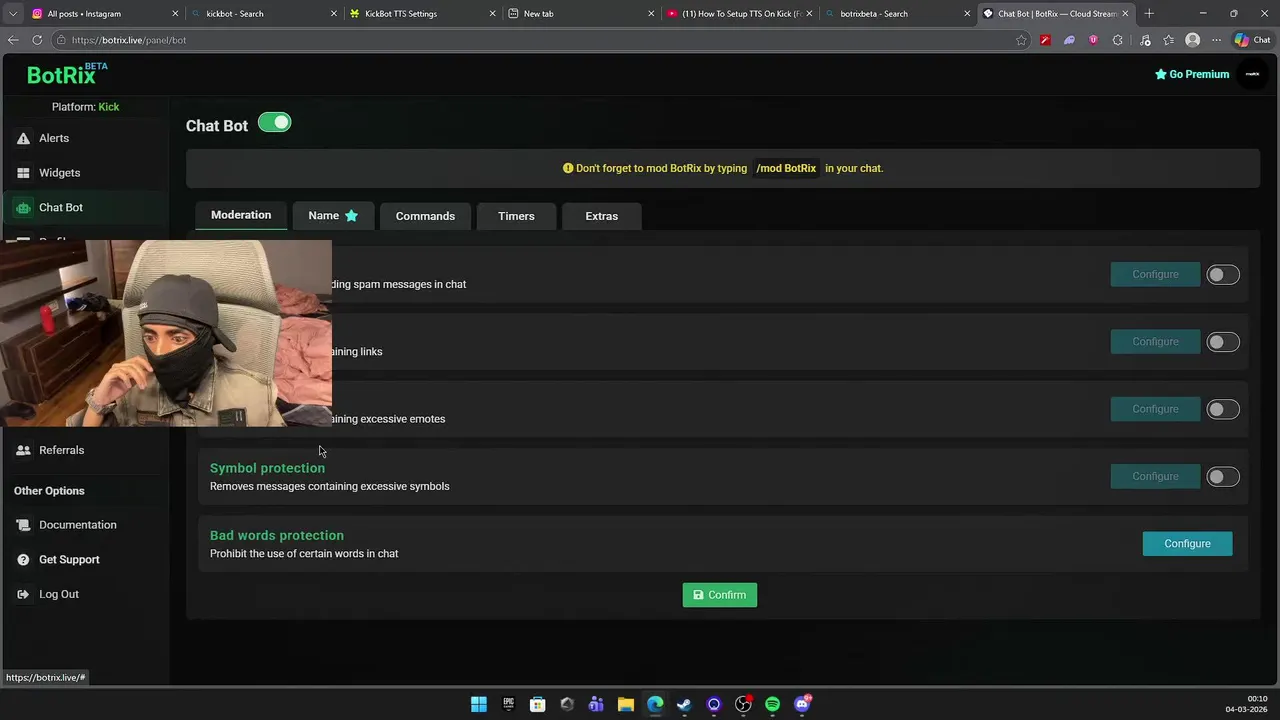Image resolution: width=1280 pixels, height=720 pixels.
Task: Click the Widgets grid icon in sidebar
Action: 23,173
